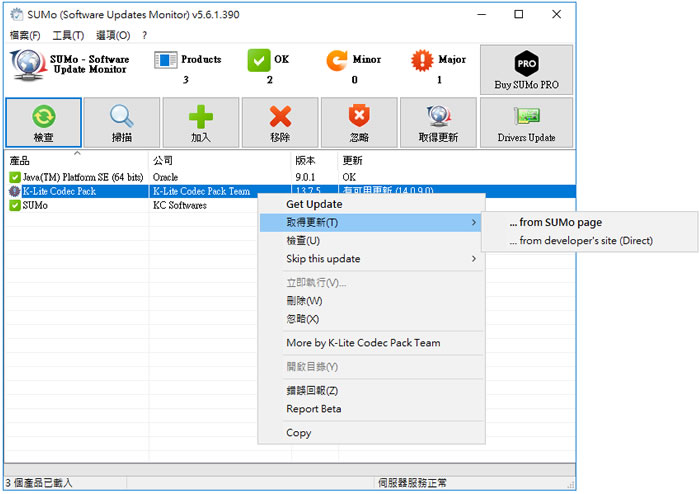Viewport: 700px width, 494px height.
Task: Expand the Skip this update submenu
Action: [474, 259]
